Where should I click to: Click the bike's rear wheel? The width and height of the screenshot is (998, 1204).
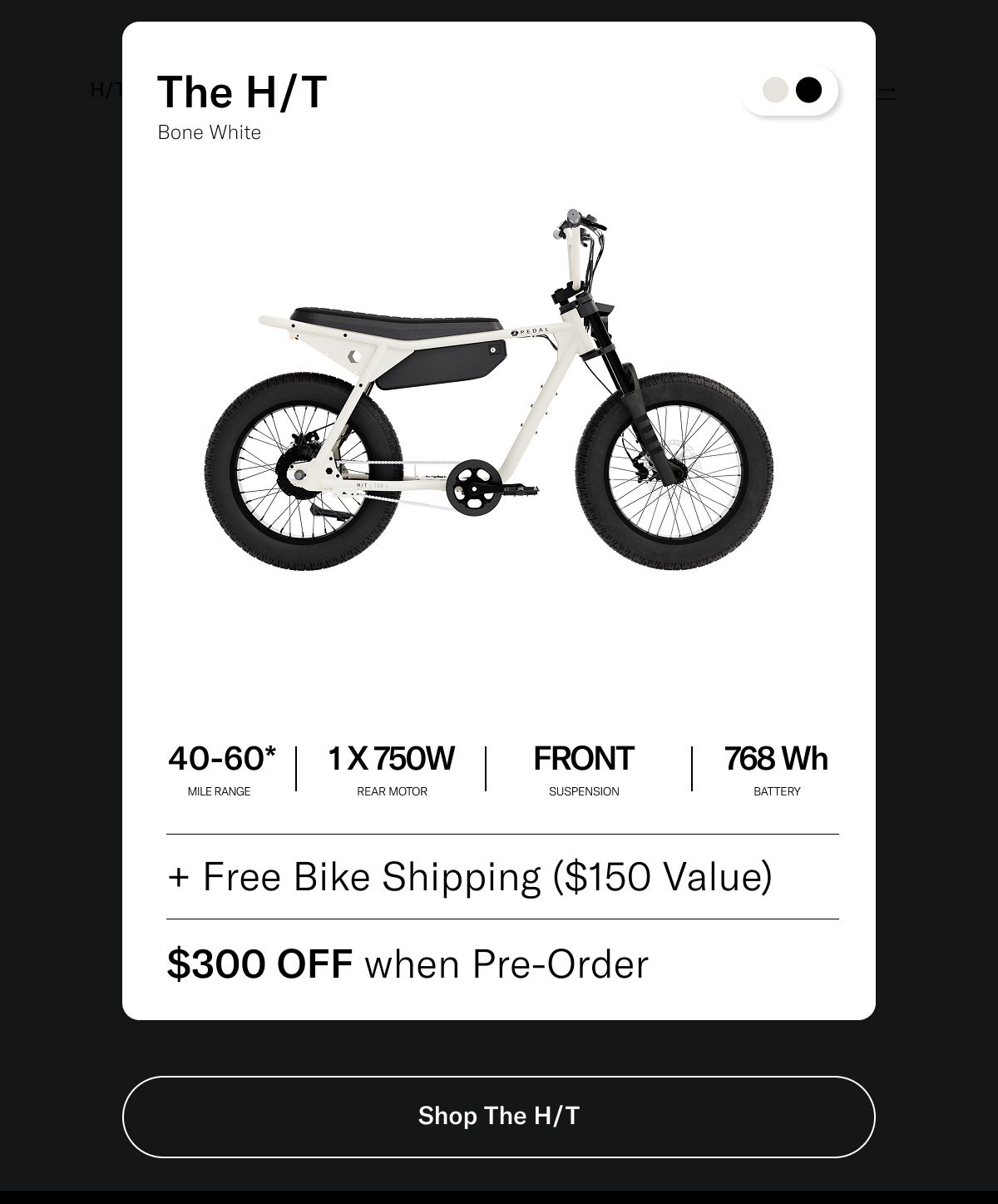tap(303, 471)
